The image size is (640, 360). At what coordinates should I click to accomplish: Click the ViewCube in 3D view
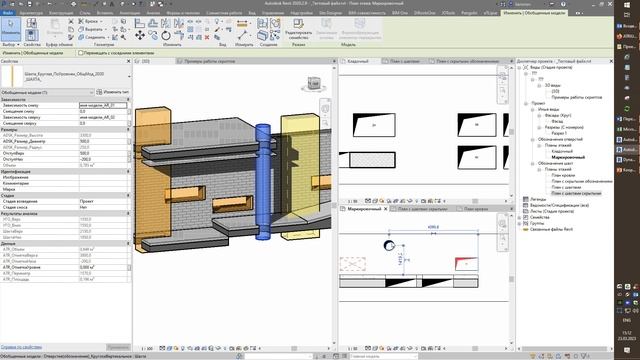(x=314, y=84)
